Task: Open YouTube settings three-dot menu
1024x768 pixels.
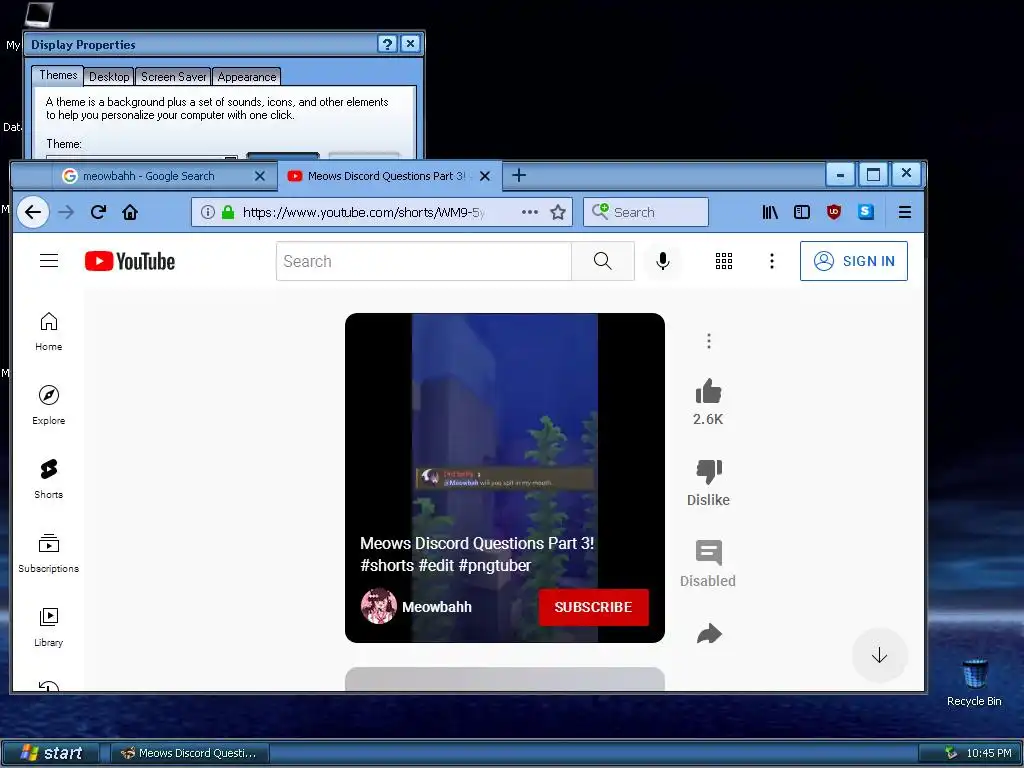Action: 772,261
